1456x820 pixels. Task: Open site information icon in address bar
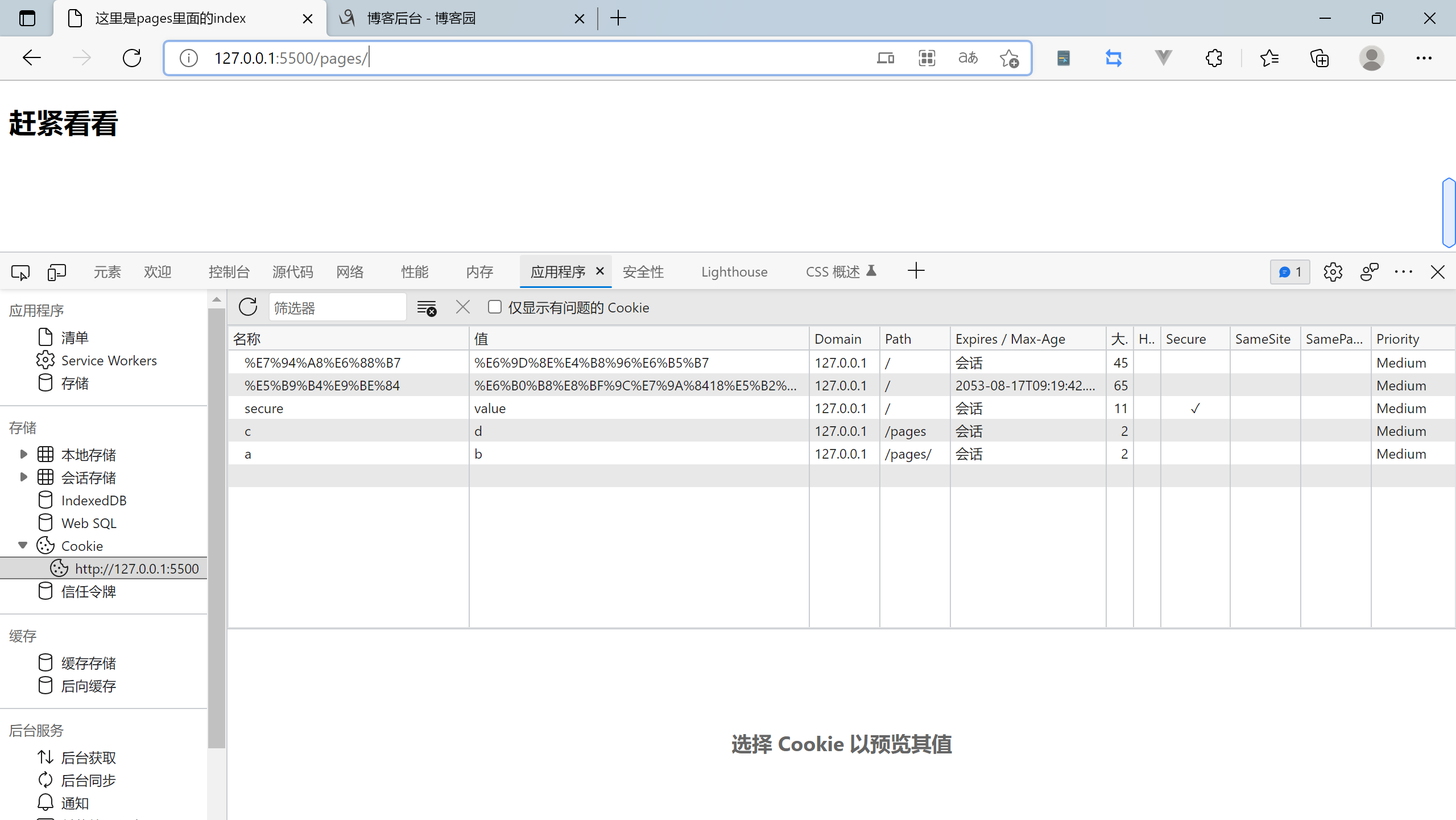[x=189, y=57]
